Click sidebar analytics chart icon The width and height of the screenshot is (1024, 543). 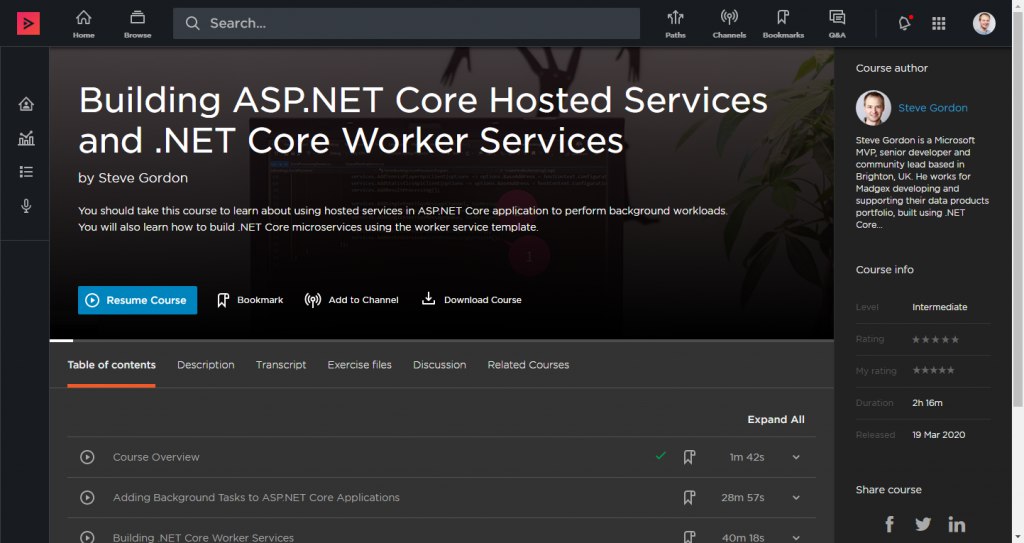pos(26,138)
